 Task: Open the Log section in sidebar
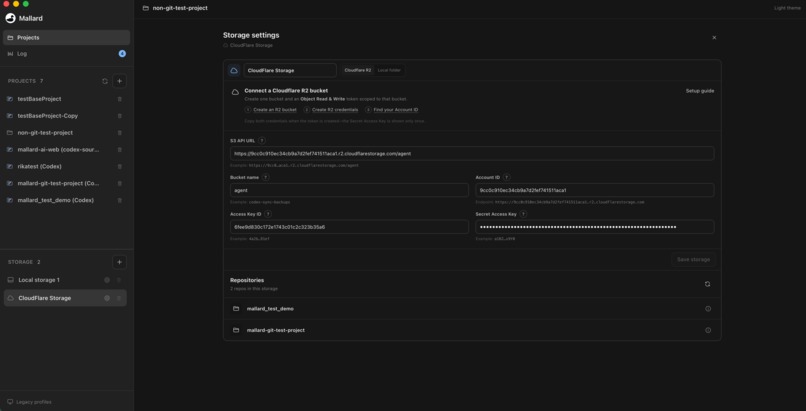66,53
